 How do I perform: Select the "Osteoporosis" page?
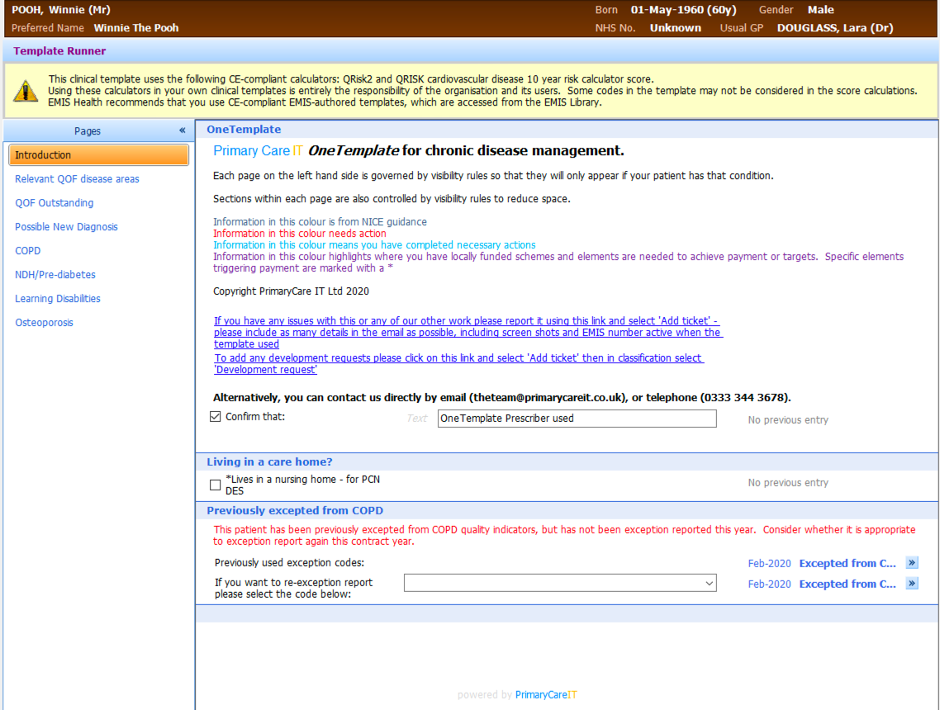[x=44, y=322]
